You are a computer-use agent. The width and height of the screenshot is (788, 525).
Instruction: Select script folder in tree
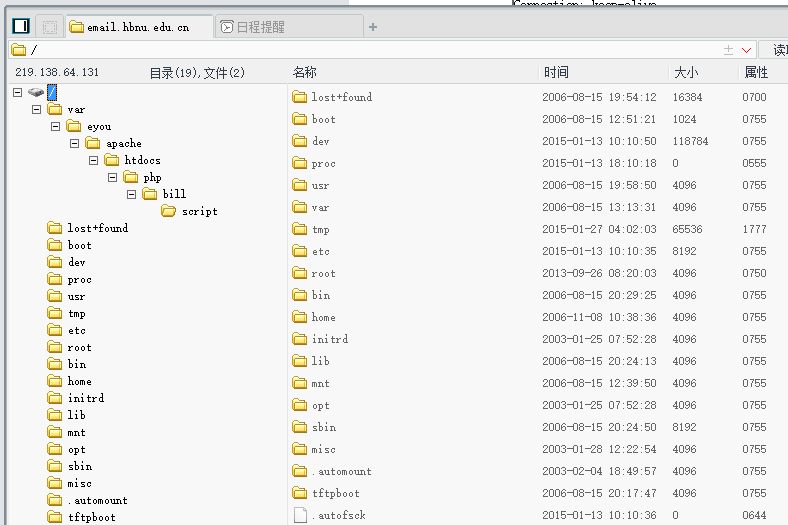pos(190,211)
